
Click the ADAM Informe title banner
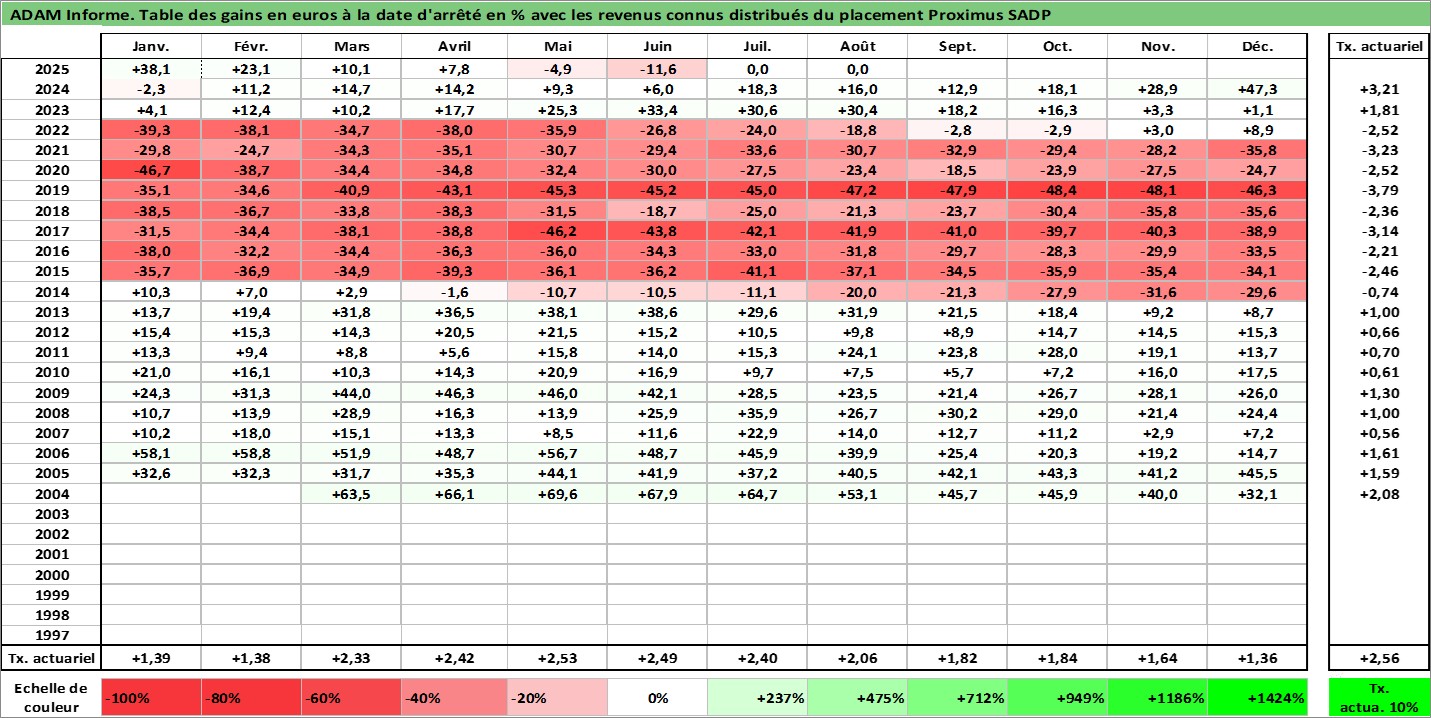coord(715,15)
